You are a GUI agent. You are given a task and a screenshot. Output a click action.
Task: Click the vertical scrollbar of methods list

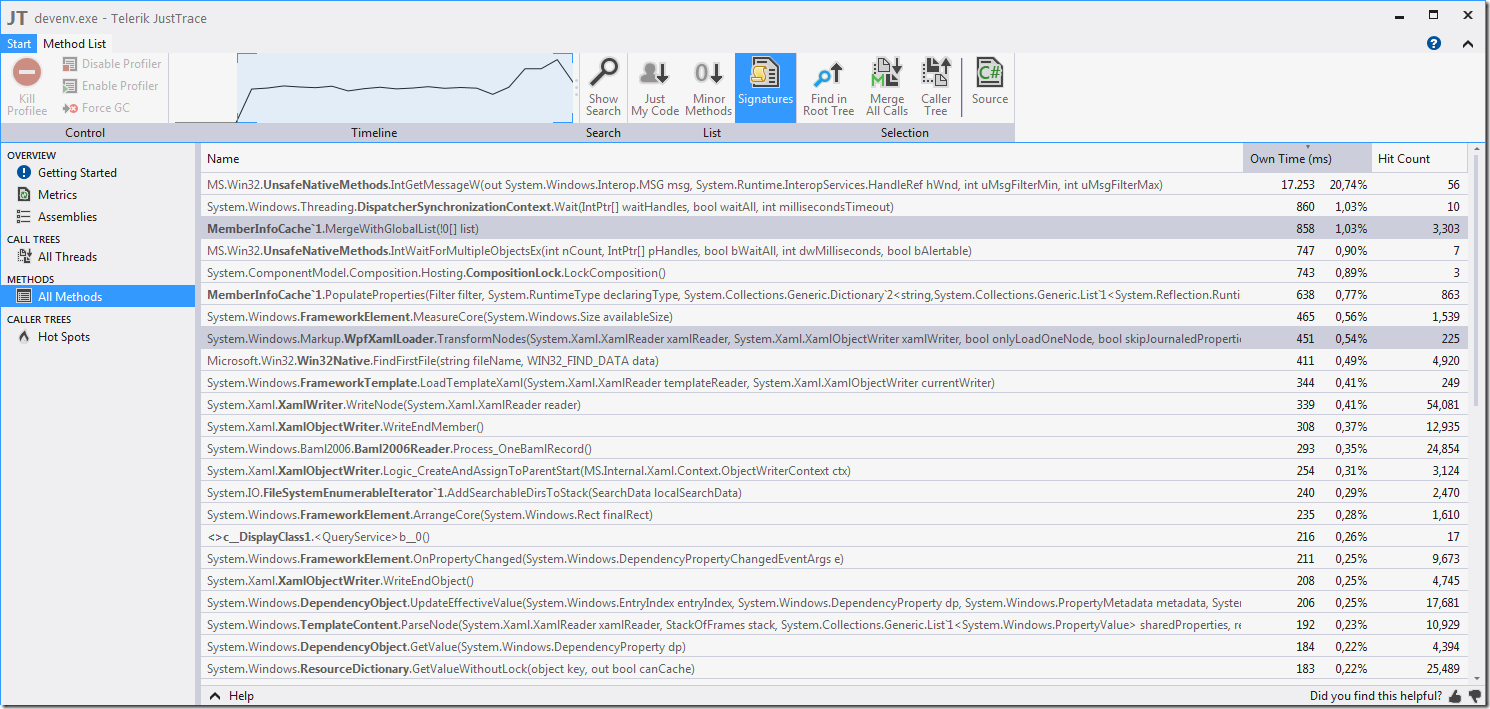pos(1477,280)
